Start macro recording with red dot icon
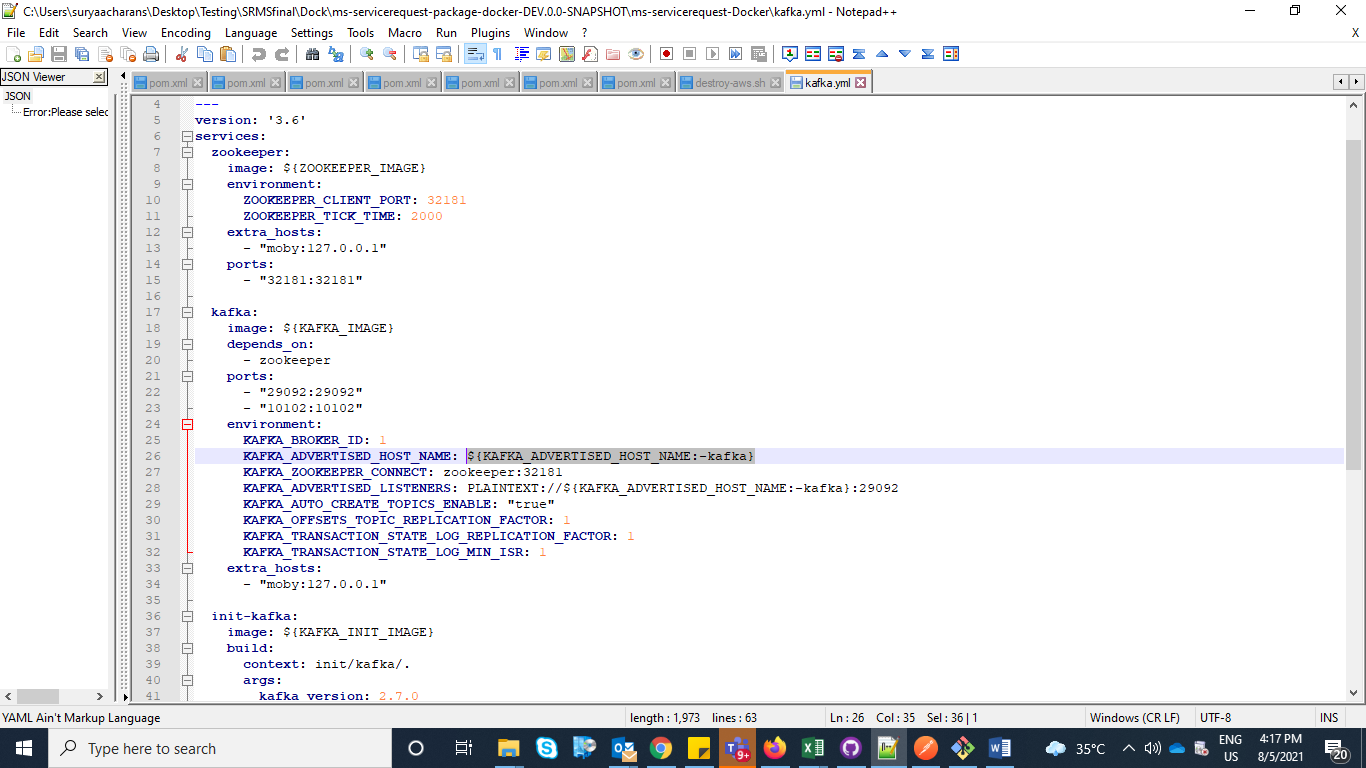This screenshot has height=768, width=1366. click(666, 54)
